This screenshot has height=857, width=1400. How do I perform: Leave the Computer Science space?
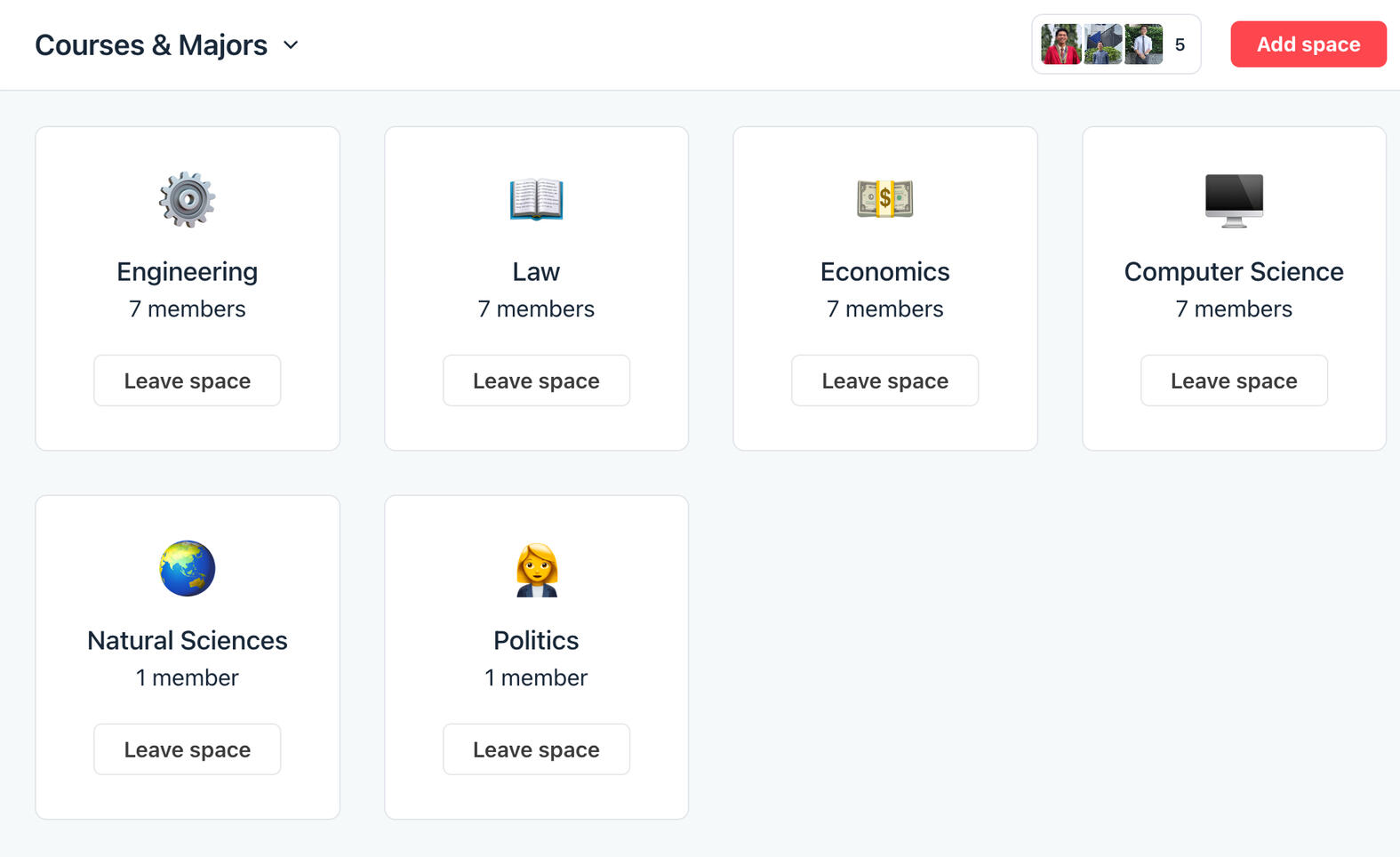1234,380
